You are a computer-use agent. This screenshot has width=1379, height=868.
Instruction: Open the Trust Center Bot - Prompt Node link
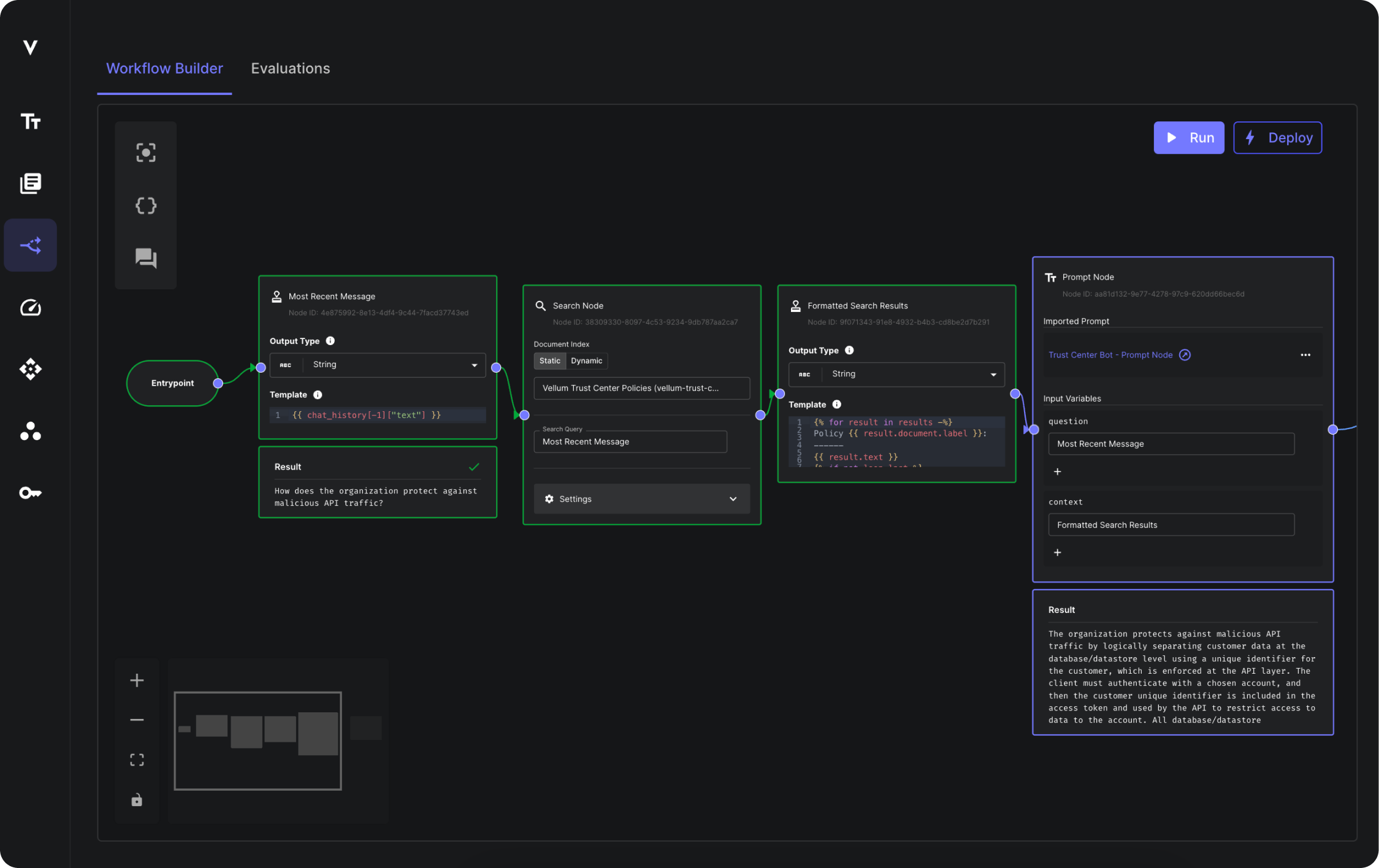(x=1110, y=354)
